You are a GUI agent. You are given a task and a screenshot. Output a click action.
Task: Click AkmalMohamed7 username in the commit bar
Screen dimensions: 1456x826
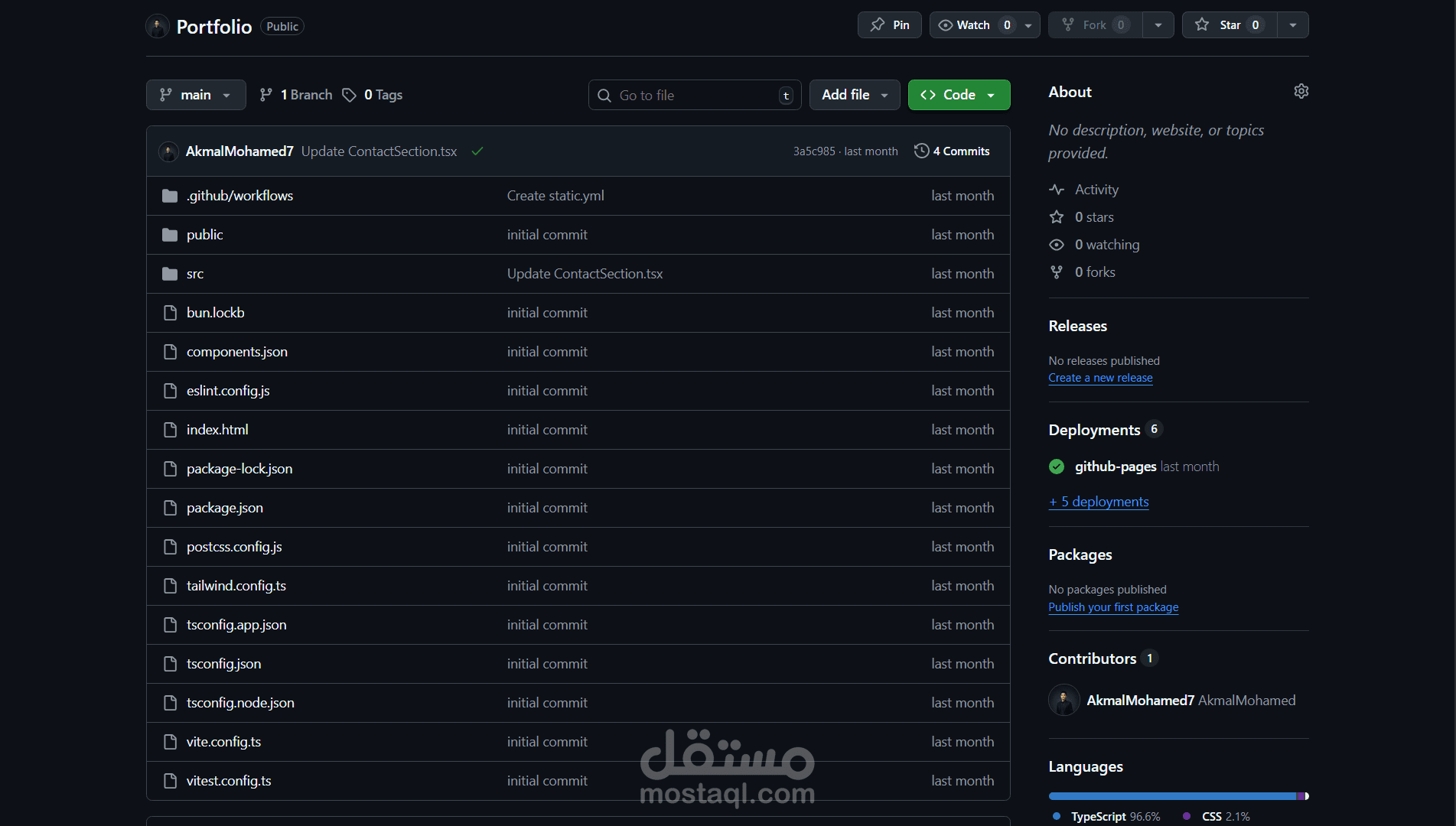239,151
